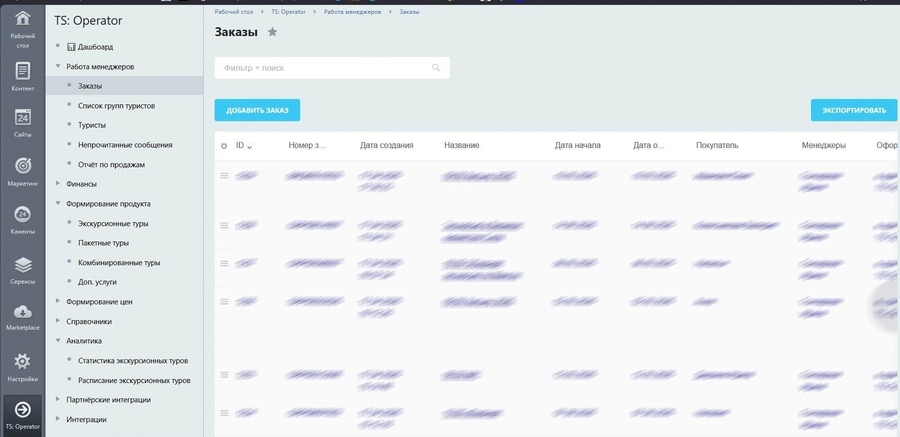Open the Сайты calendar icon

coord(22,118)
